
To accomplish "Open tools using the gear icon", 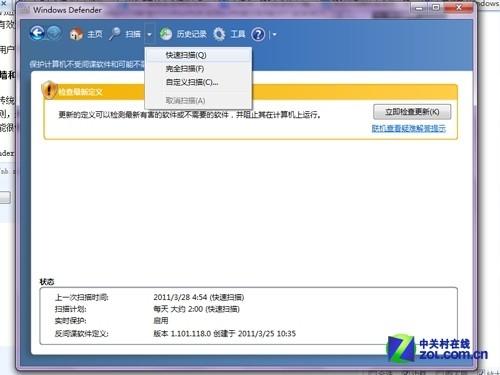I will [x=219, y=34].
